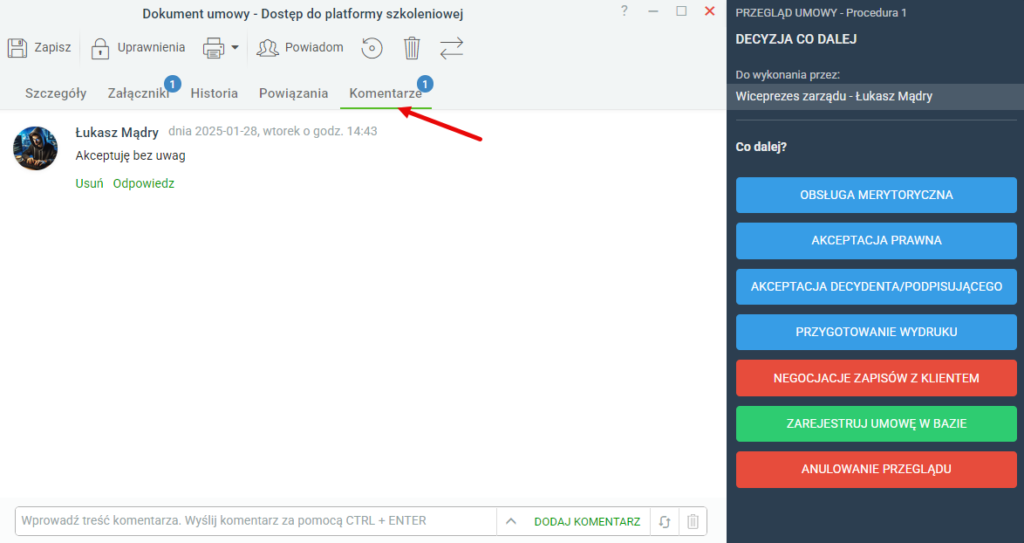This screenshot has width=1024, height=543.
Task: Click Łukasz Mądry comment author name
Action: (x=117, y=132)
